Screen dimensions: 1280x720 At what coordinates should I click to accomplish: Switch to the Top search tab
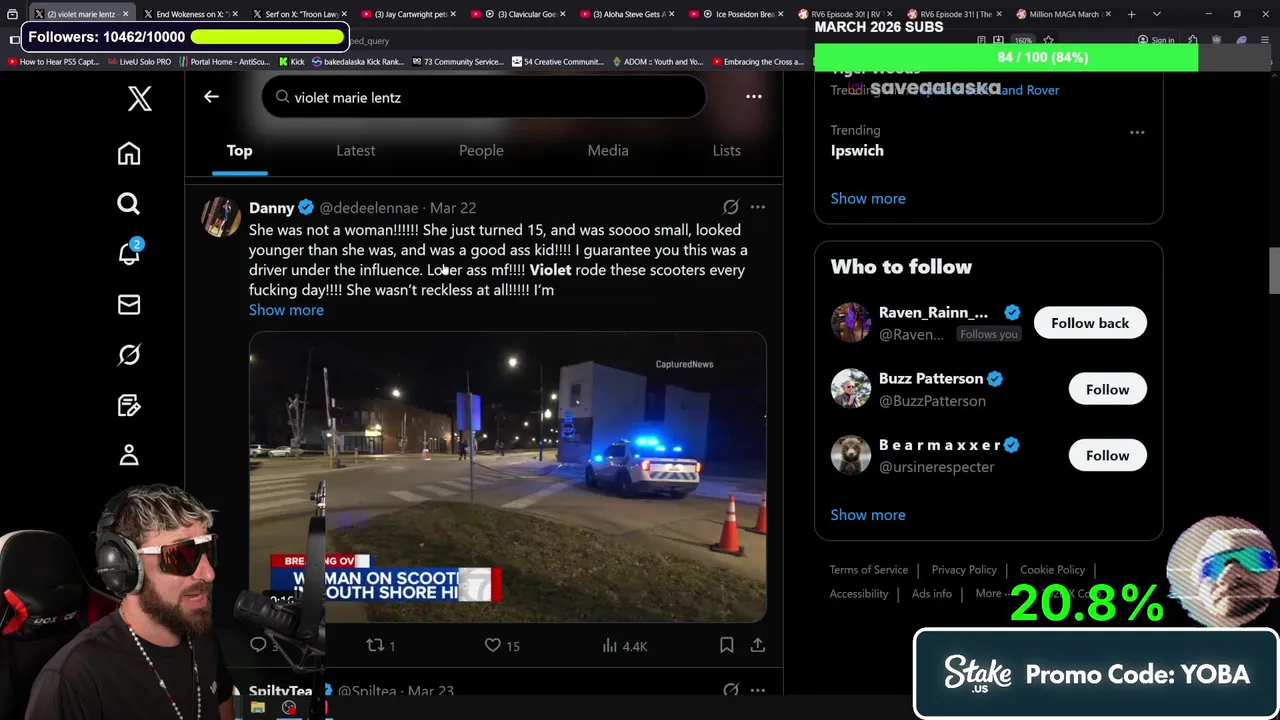click(x=239, y=151)
